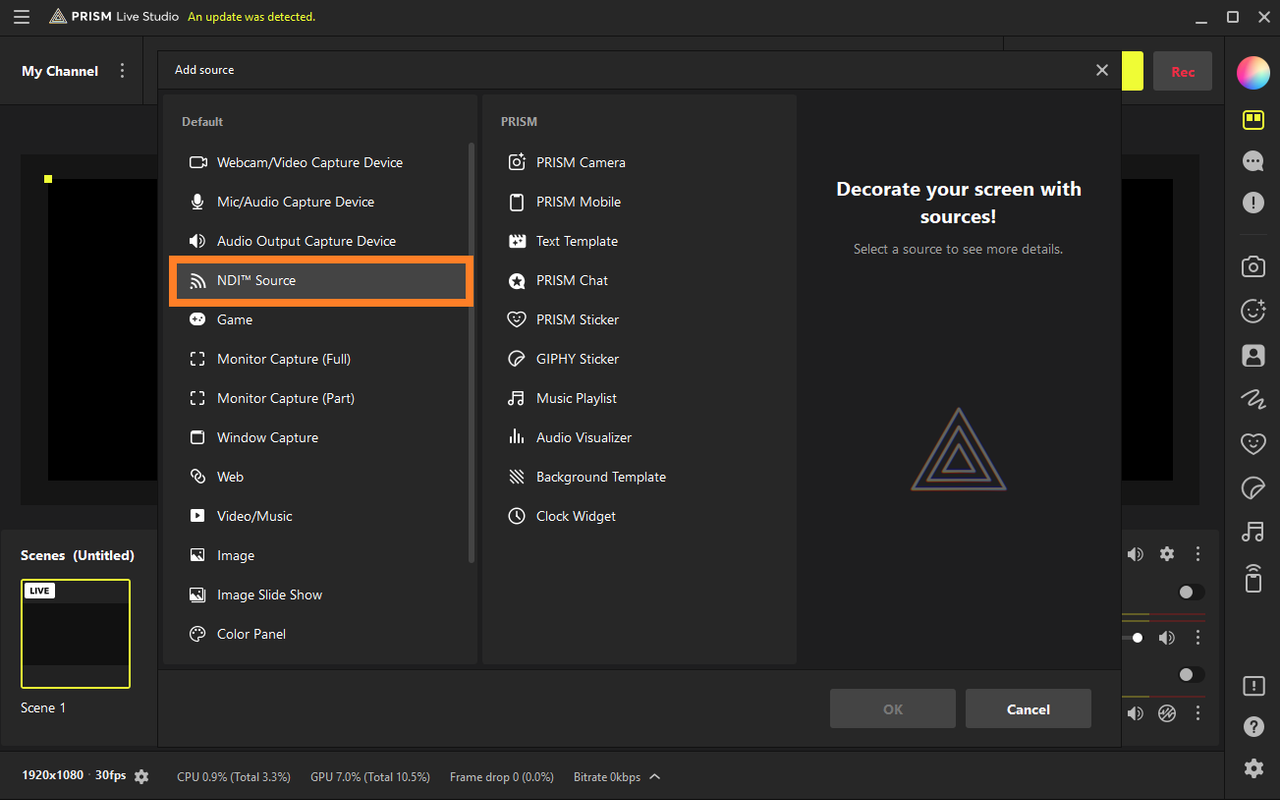
Task: Mute using the speaker left of the mixer gear
Action: pyautogui.click(x=1135, y=554)
